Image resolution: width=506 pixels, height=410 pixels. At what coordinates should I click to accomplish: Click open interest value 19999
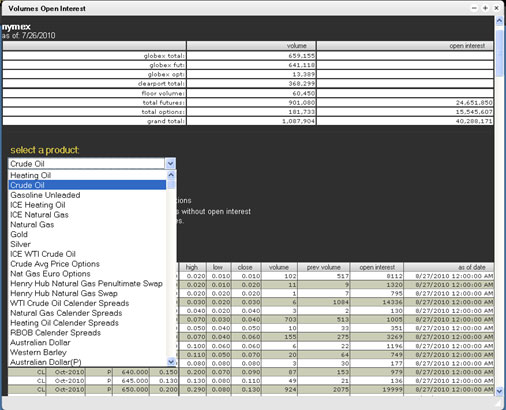coord(394,389)
